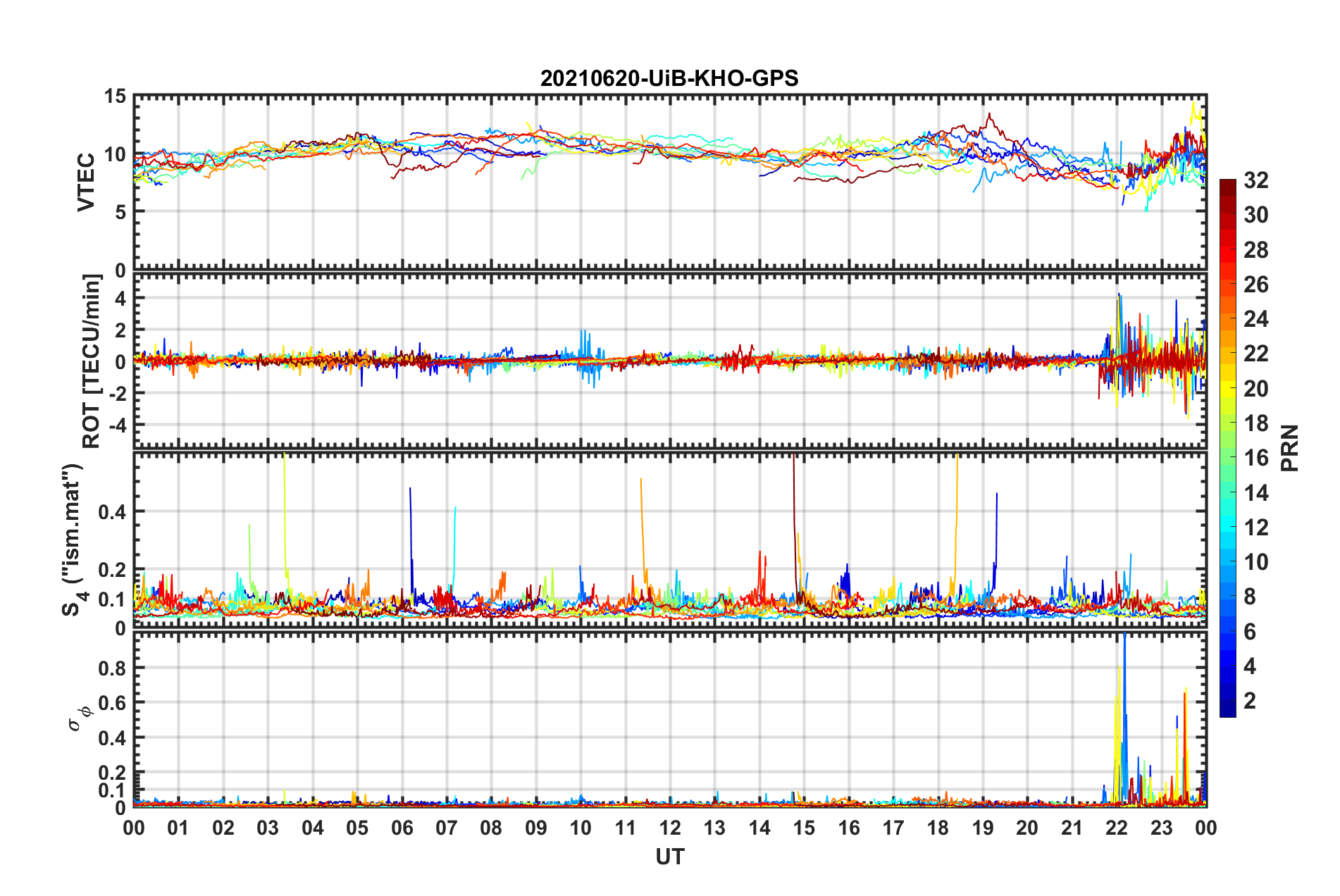Select hour 17 on the UT axis
This screenshot has height=896, width=1340.
click(893, 828)
